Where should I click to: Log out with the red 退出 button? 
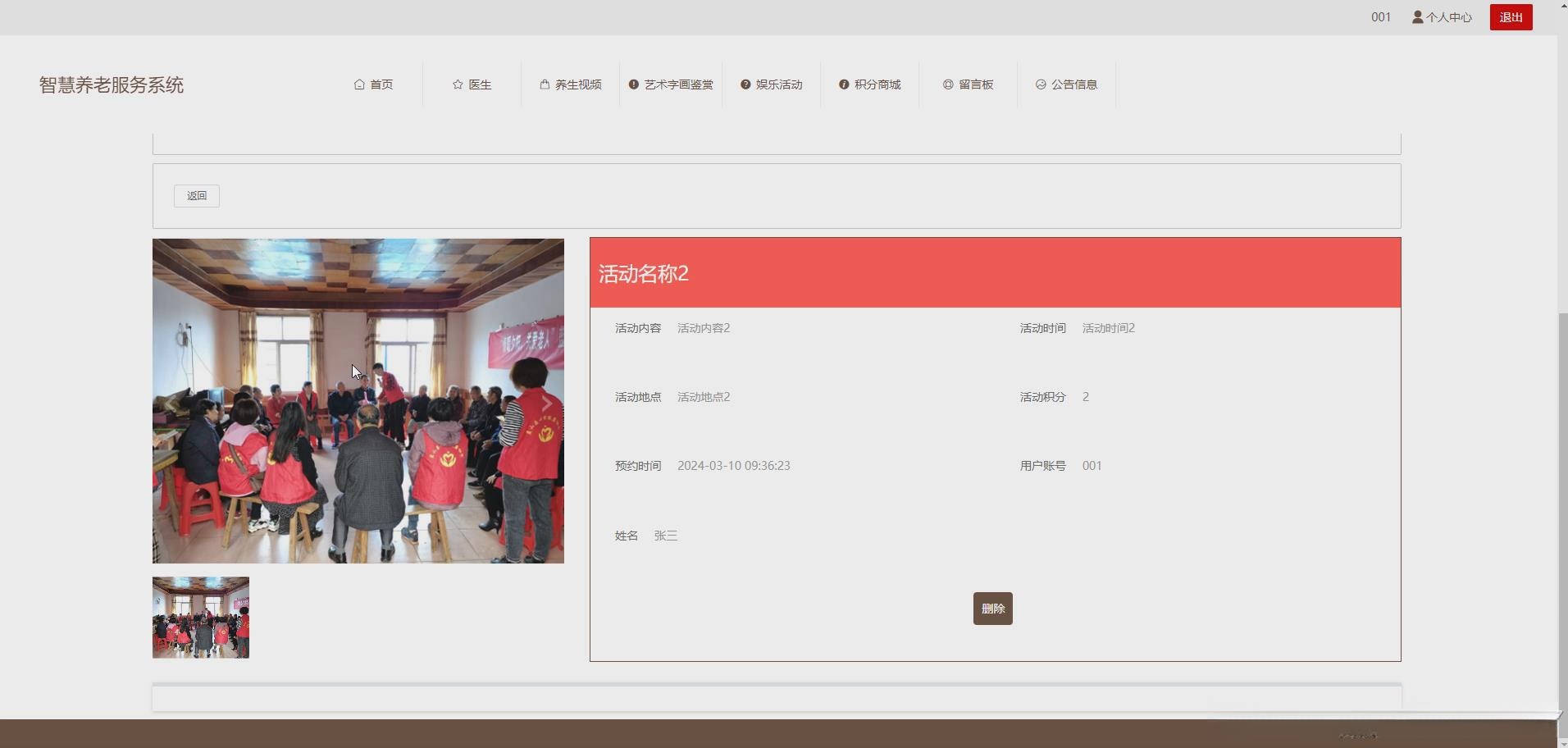pos(1511,17)
